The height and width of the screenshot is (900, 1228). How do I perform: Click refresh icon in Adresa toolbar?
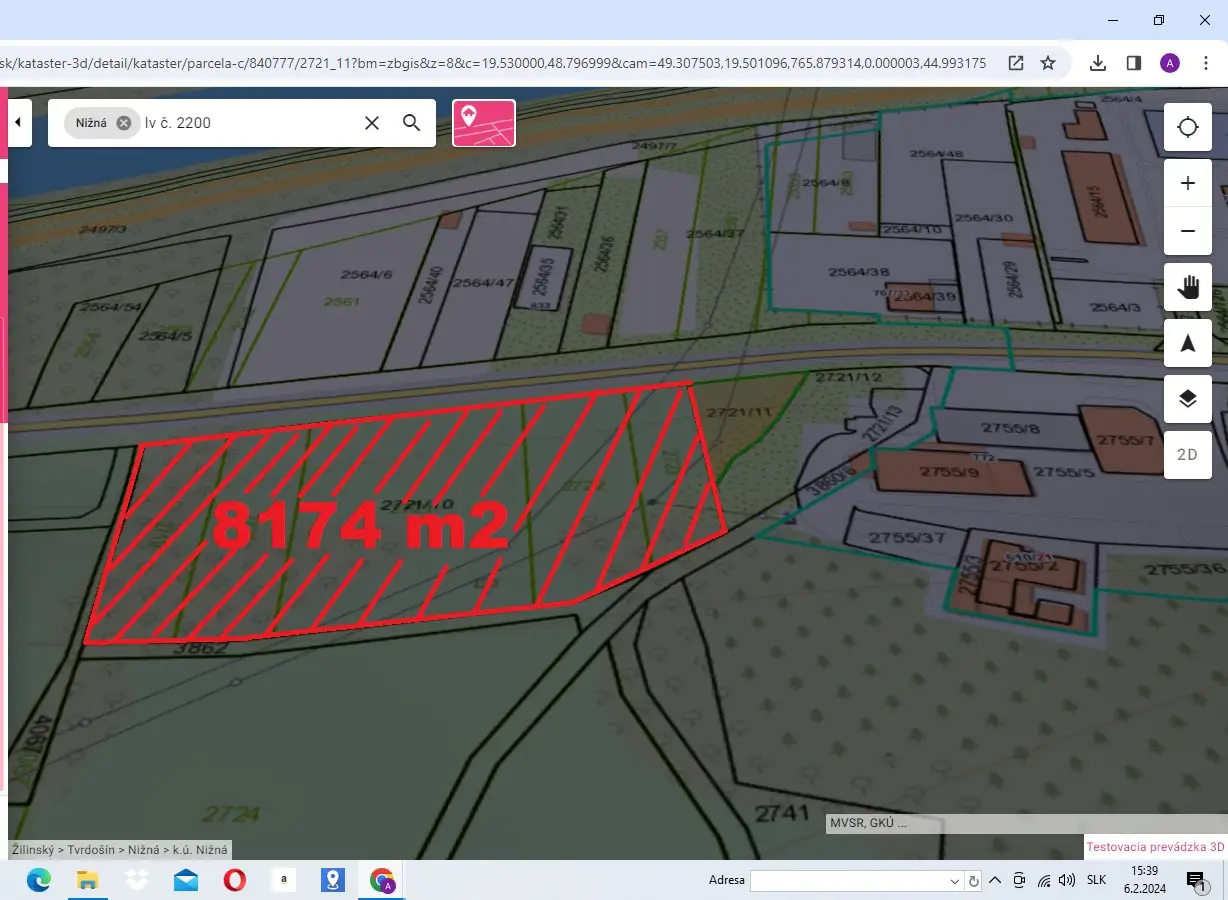pos(974,881)
